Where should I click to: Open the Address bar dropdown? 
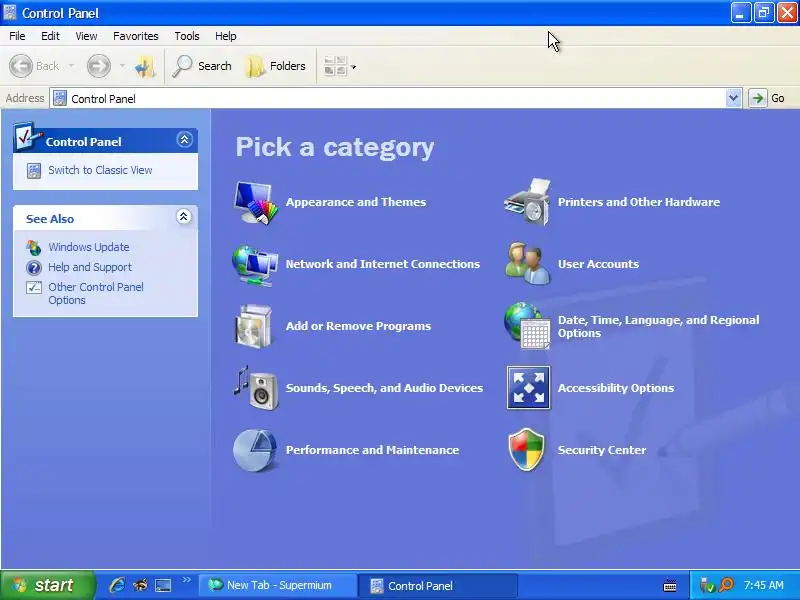[x=733, y=98]
